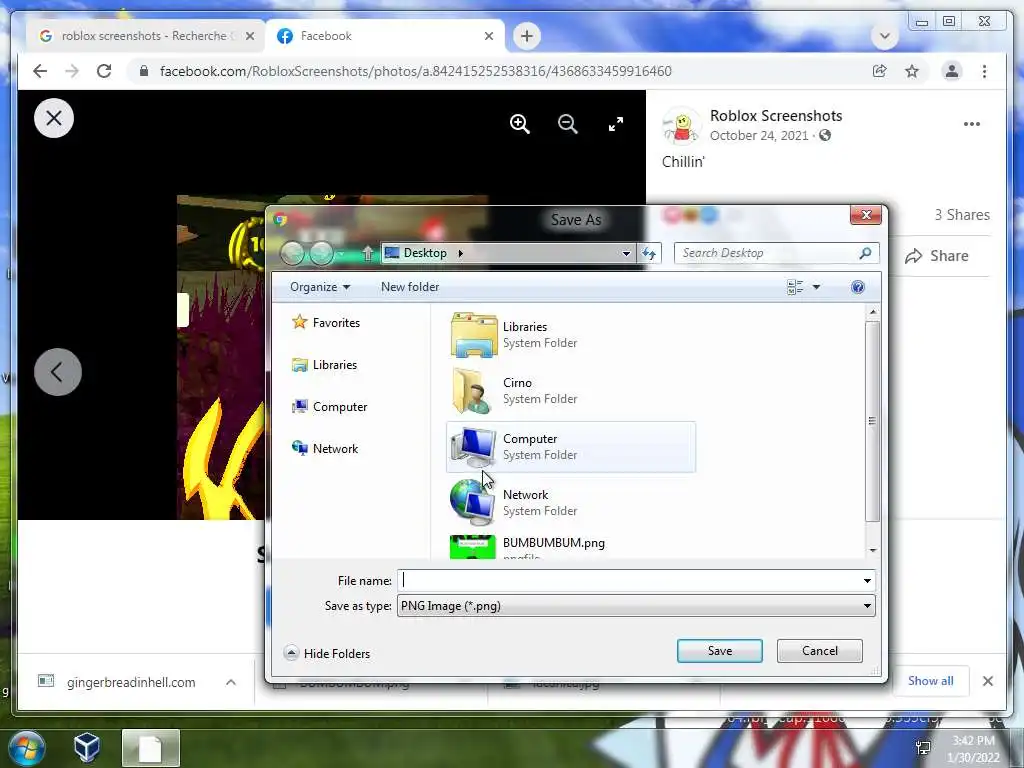The width and height of the screenshot is (1024, 768).
Task: Select Network in navigation pane
Action: tap(325, 449)
